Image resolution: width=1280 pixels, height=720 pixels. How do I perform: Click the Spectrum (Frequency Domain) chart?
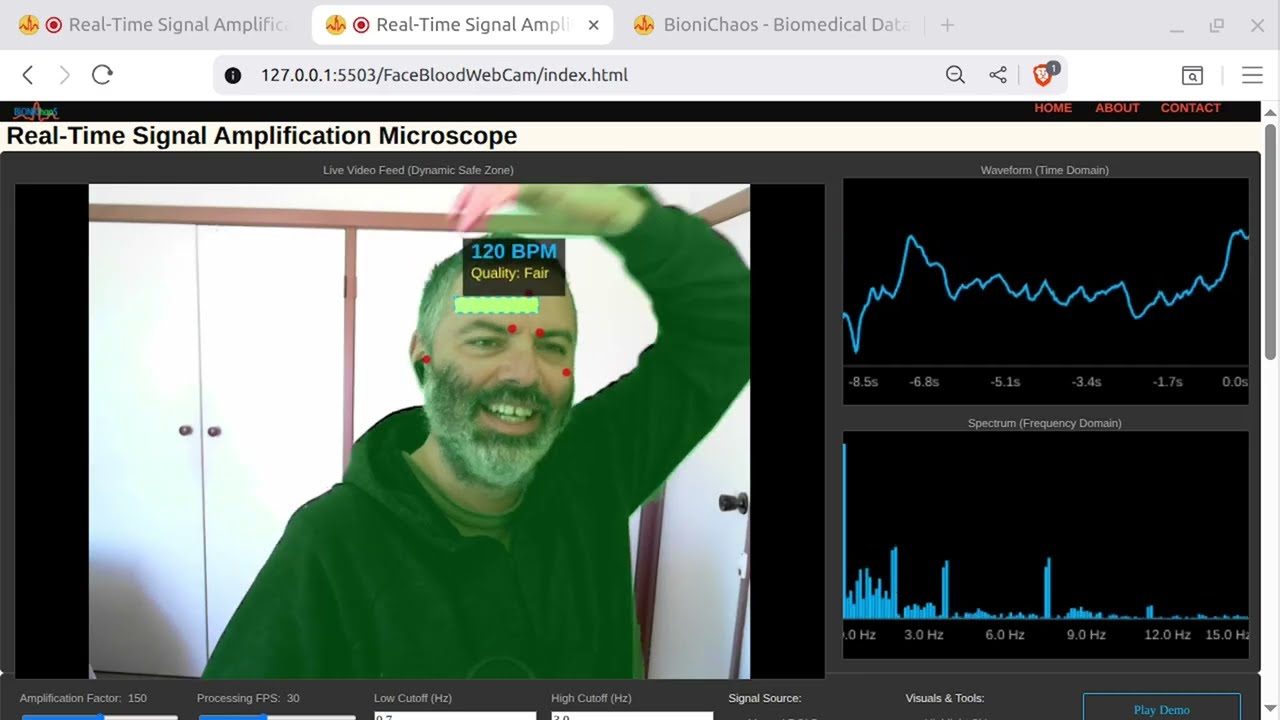coord(1046,545)
